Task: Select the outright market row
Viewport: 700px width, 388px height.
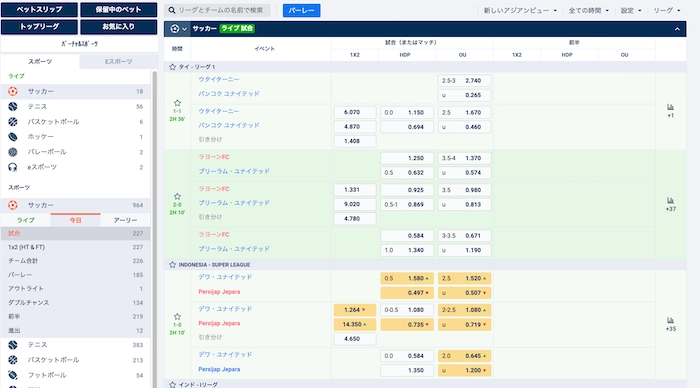Action: tap(75, 289)
